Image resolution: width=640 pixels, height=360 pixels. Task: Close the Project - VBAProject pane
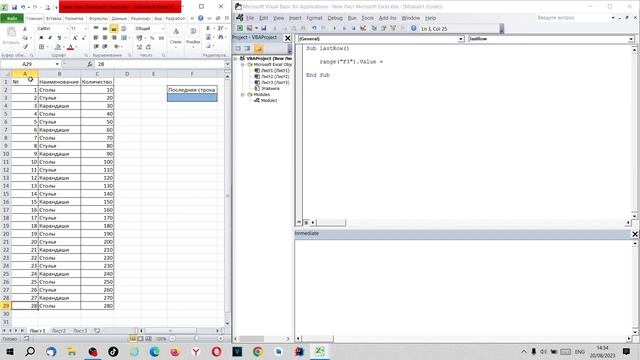pos(288,38)
